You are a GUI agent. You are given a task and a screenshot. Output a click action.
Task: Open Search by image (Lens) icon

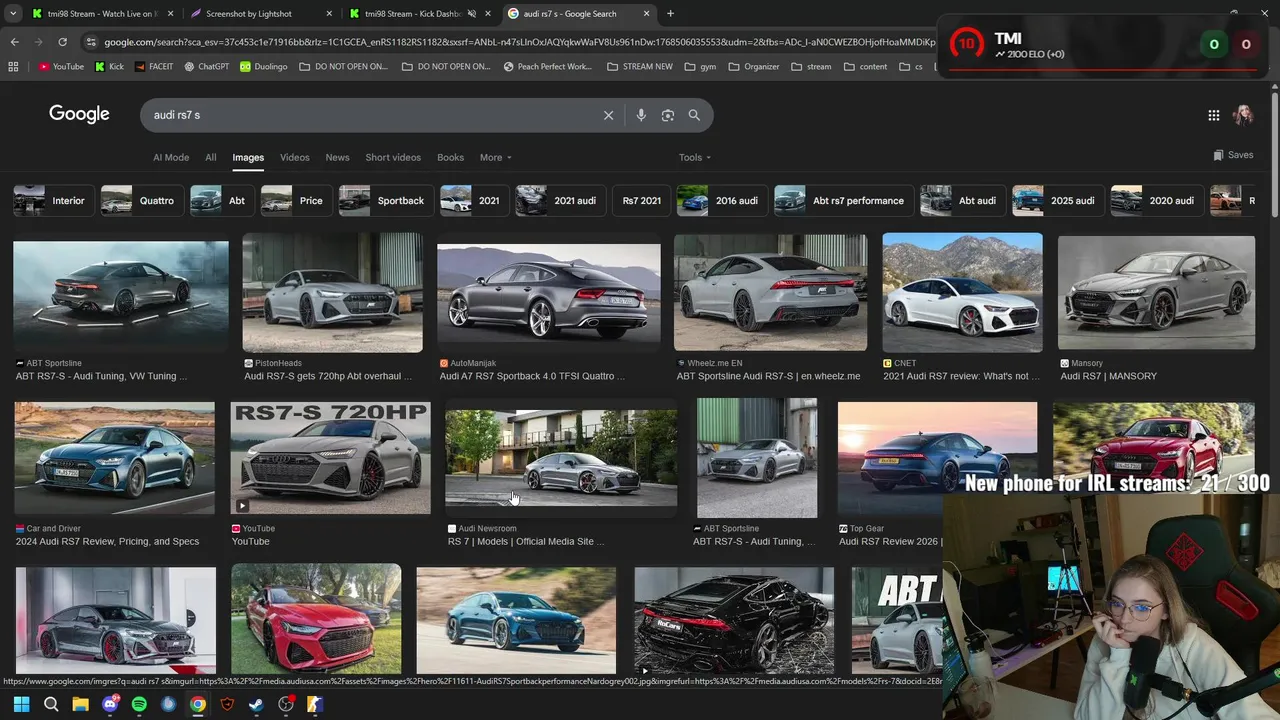click(x=668, y=115)
